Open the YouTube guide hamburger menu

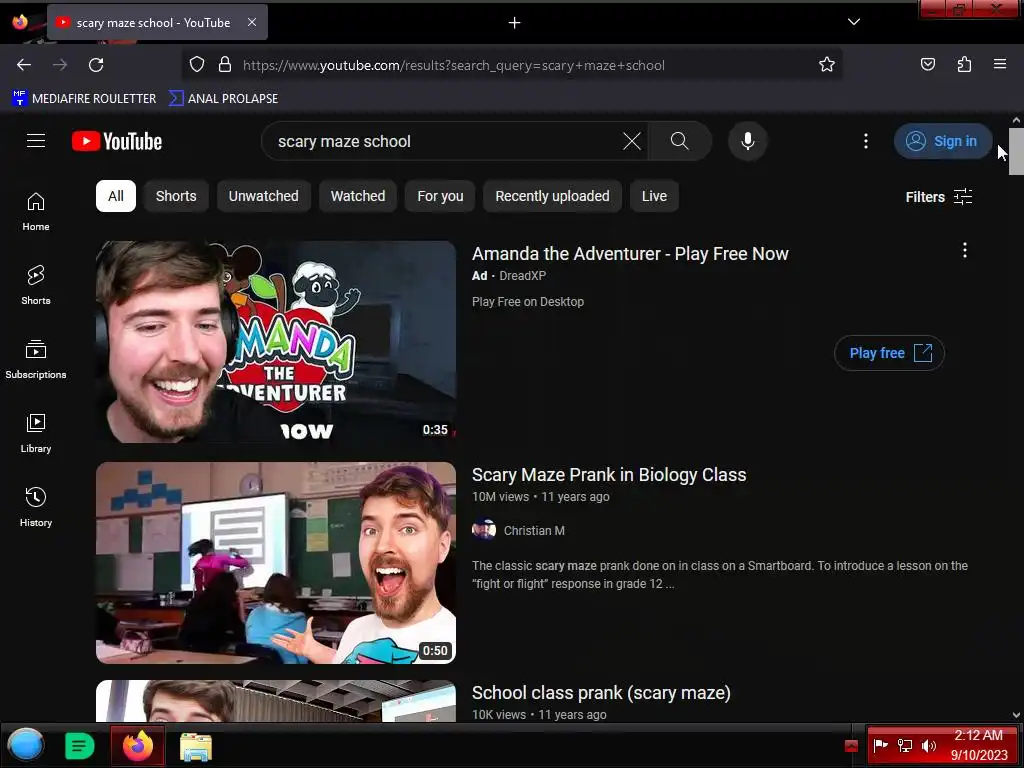coord(36,141)
